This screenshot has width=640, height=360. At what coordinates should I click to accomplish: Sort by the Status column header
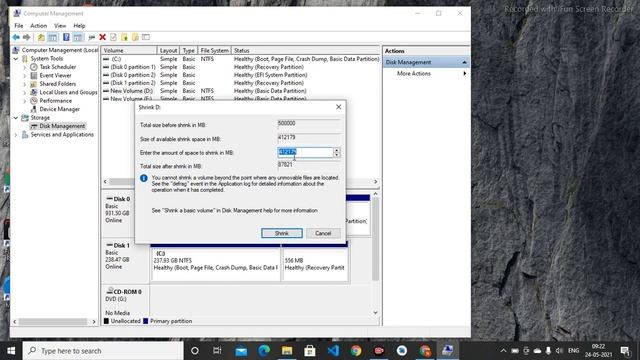305,51
